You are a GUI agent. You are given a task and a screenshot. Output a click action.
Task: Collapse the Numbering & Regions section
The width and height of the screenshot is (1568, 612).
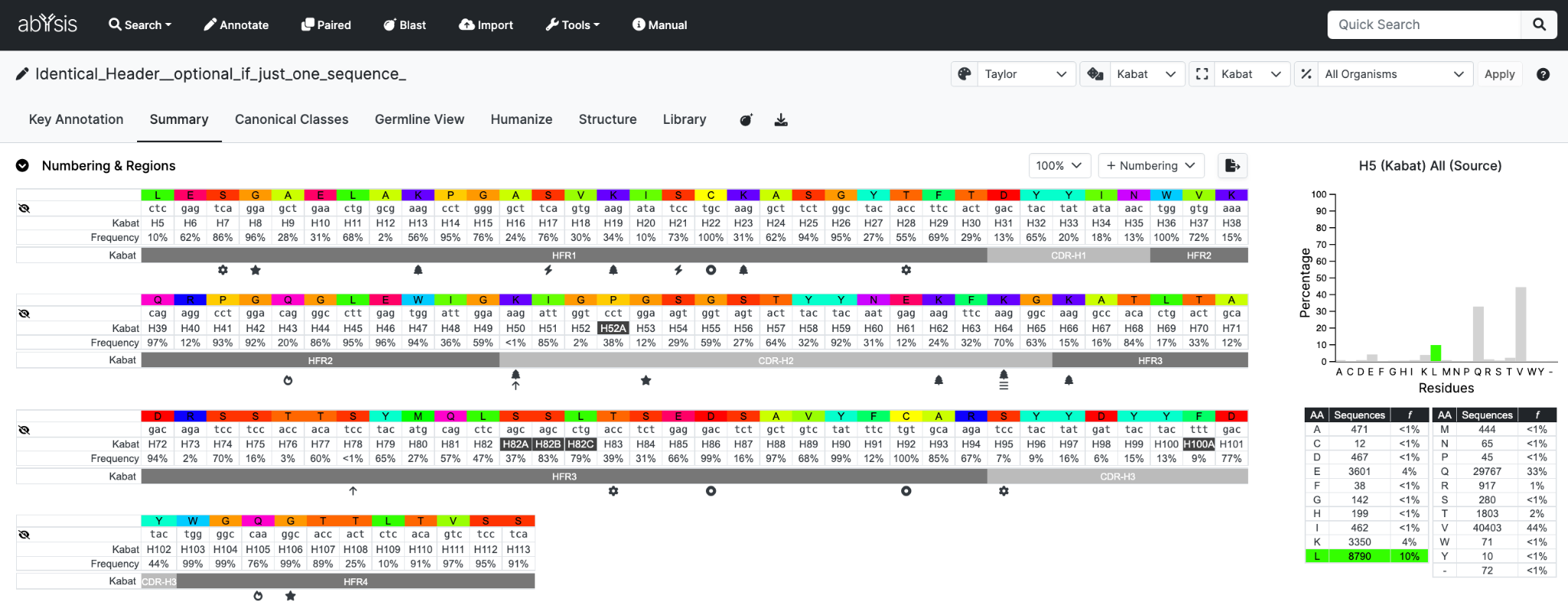[23, 166]
